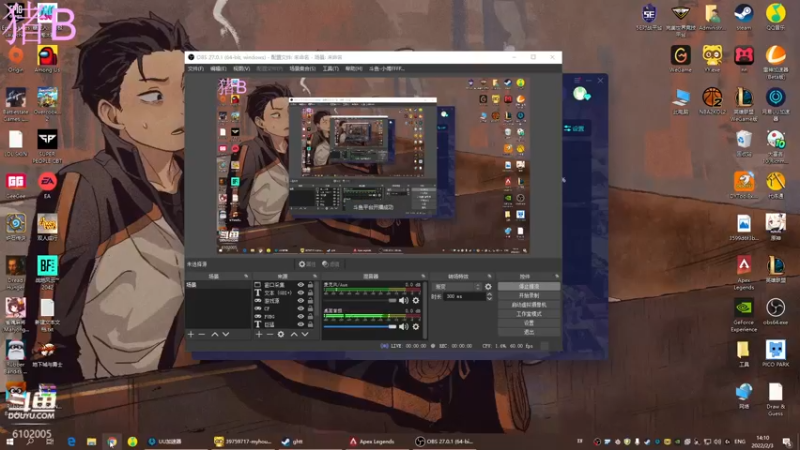
Task: Click Start Virtual Camera (启动虚拟摄像机) button
Action: tap(529, 305)
